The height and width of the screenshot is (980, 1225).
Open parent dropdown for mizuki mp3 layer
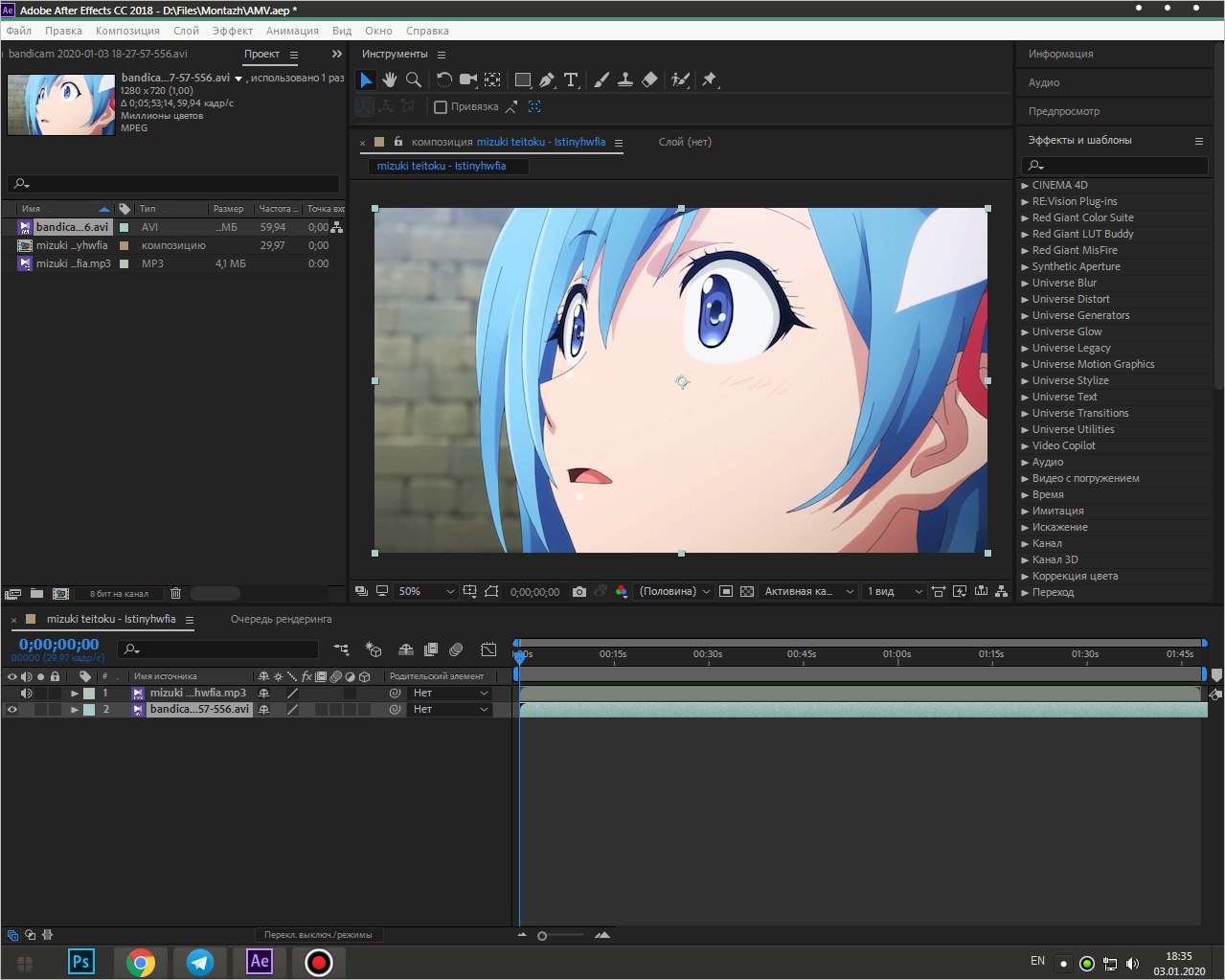point(450,693)
